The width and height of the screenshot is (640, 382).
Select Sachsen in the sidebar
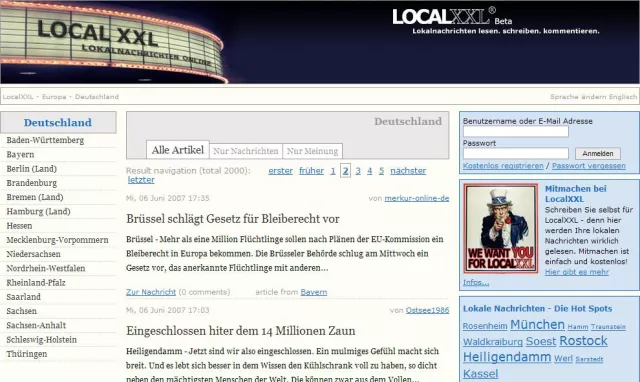coord(22,311)
